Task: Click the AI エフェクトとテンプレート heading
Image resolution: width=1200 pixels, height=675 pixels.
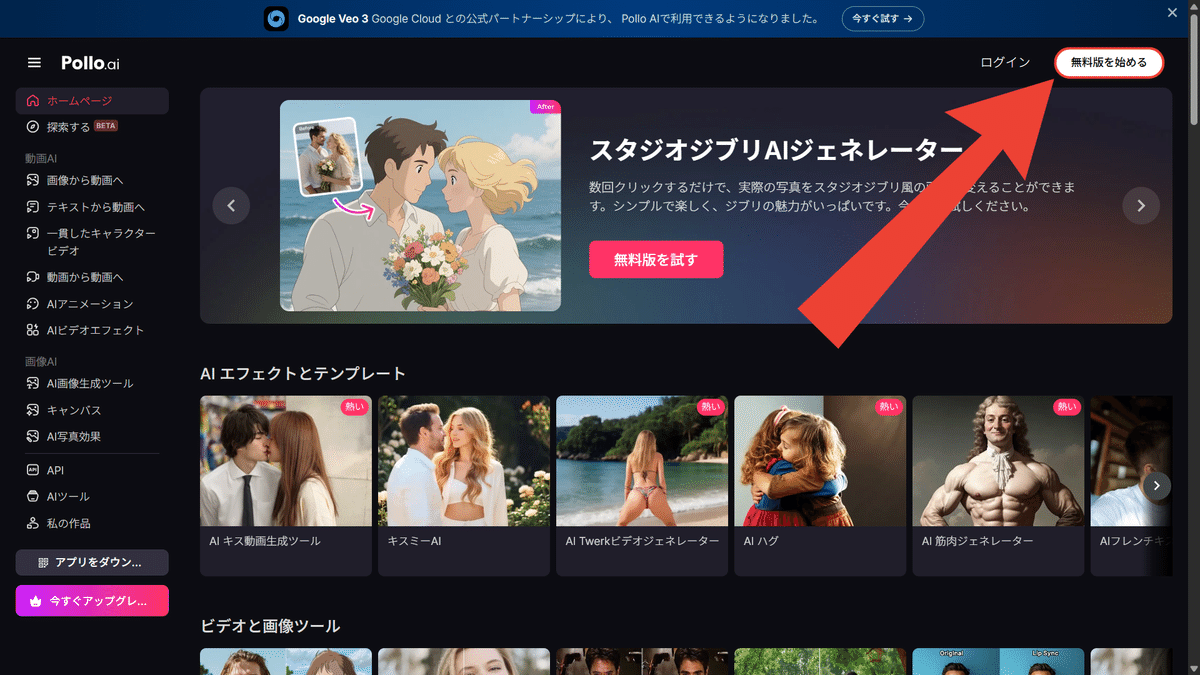Action: pyautogui.click(x=303, y=373)
